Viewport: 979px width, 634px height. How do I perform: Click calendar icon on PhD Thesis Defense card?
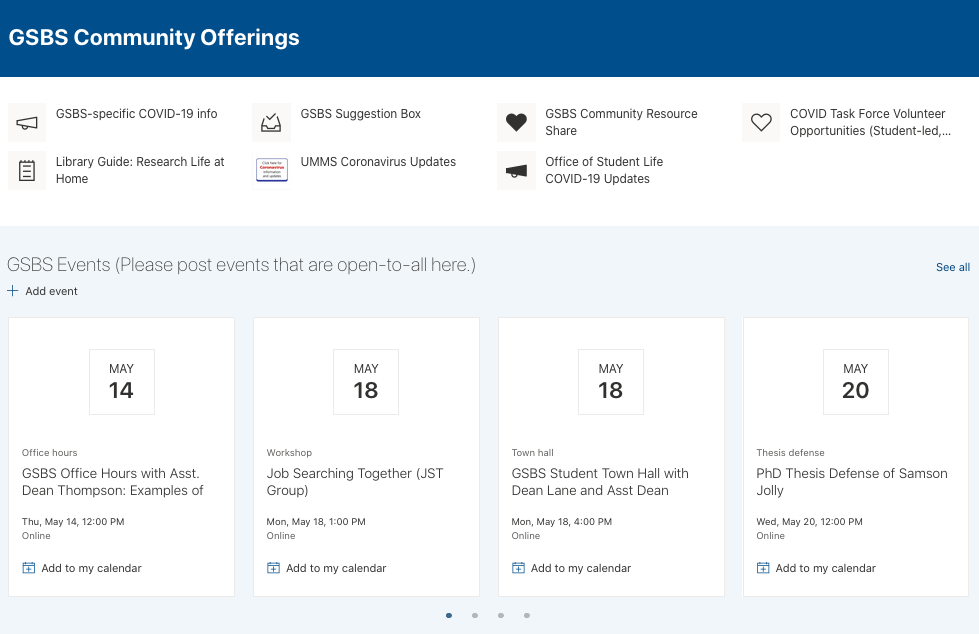click(x=763, y=568)
